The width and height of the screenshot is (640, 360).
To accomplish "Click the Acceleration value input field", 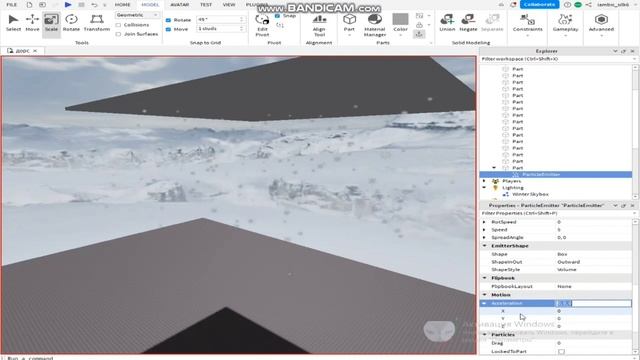I will 593,303.
